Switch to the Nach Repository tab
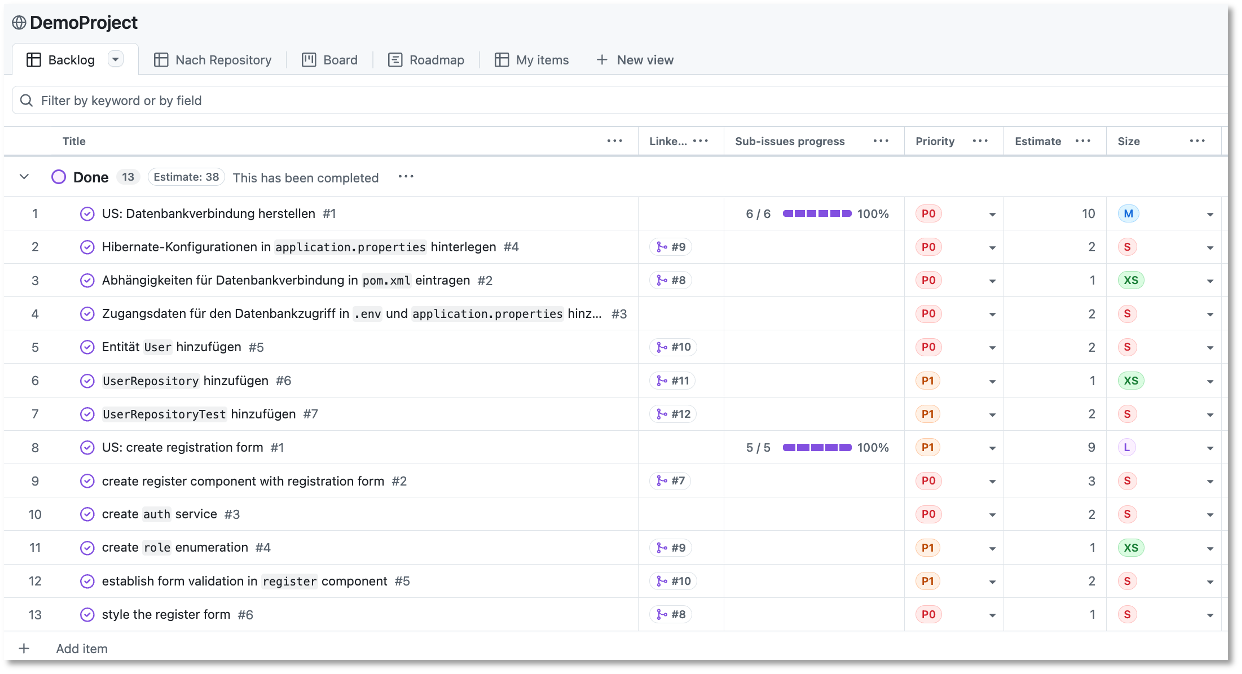This screenshot has height=674, width=1242. [212, 60]
